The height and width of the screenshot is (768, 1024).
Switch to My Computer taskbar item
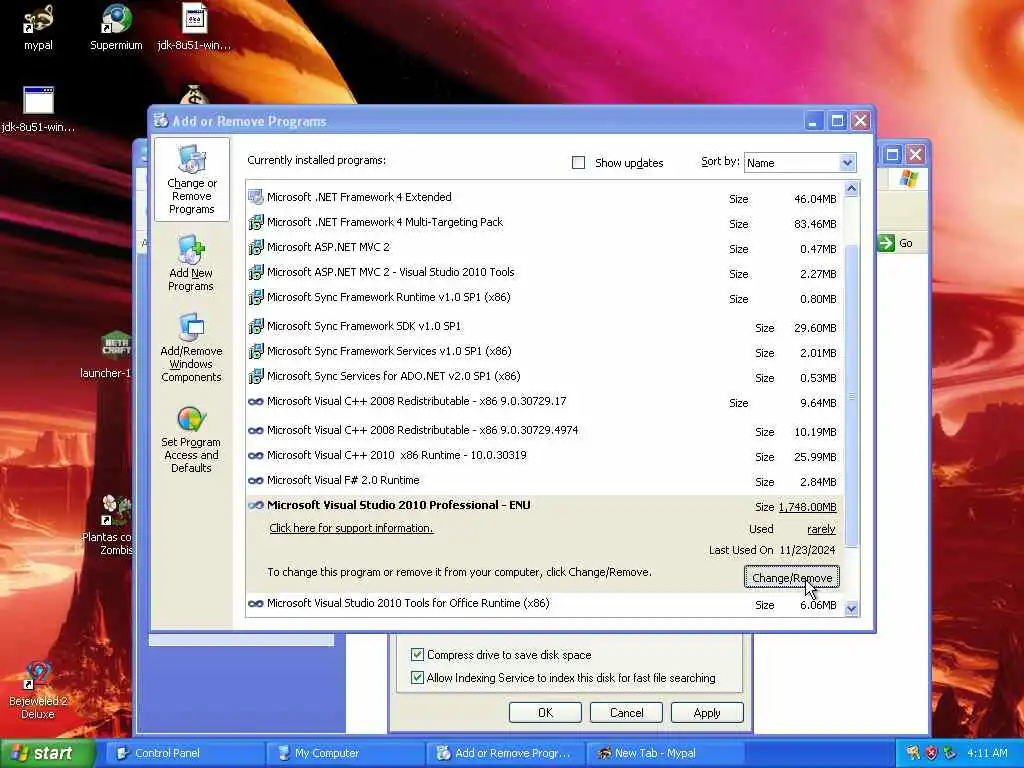[345, 753]
